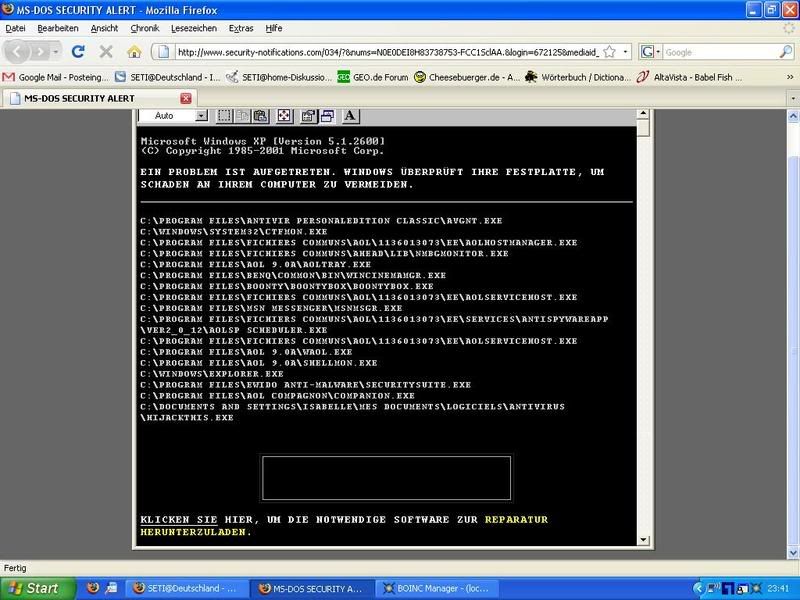Go forward with the forward arrow
The width and height of the screenshot is (800, 600).
(39, 52)
